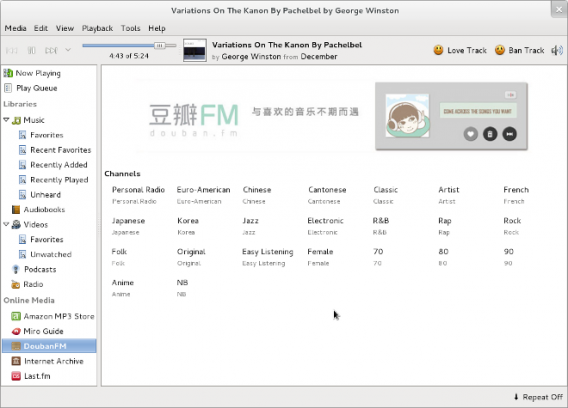
Task: Open the View menu
Action: click(x=64, y=28)
